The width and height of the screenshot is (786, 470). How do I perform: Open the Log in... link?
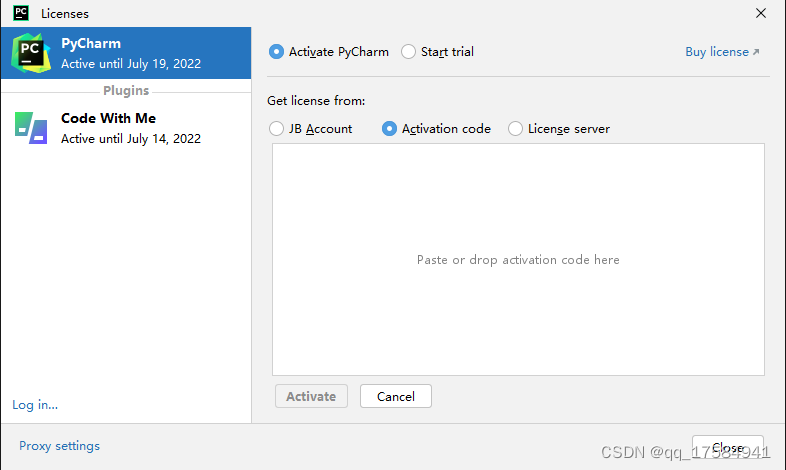(x=35, y=405)
